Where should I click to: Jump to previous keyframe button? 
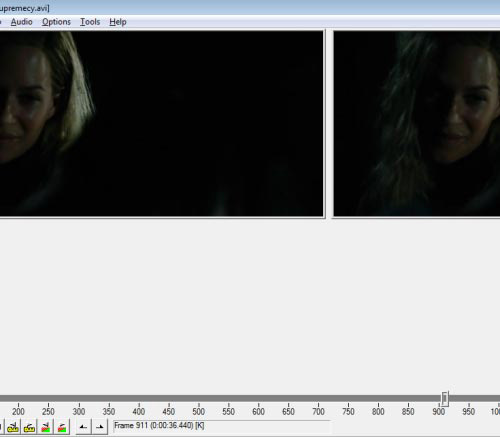click(x=13, y=427)
